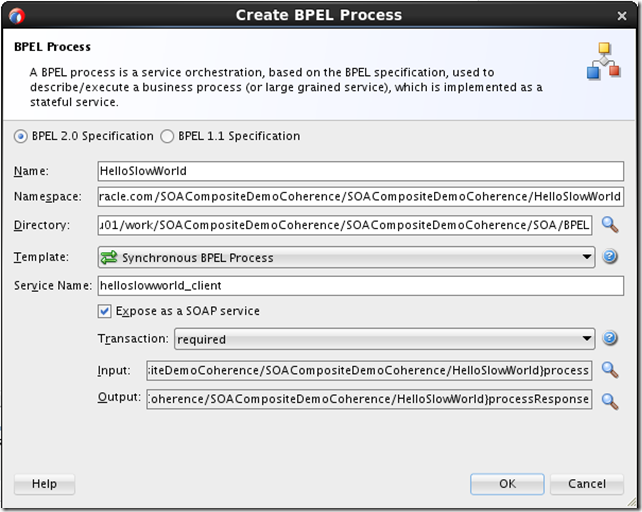Image resolution: width=642 pixels, height=512 pixels.
Task: Click the Name field containing HelloSlowWorld
Action: [360, 171]
